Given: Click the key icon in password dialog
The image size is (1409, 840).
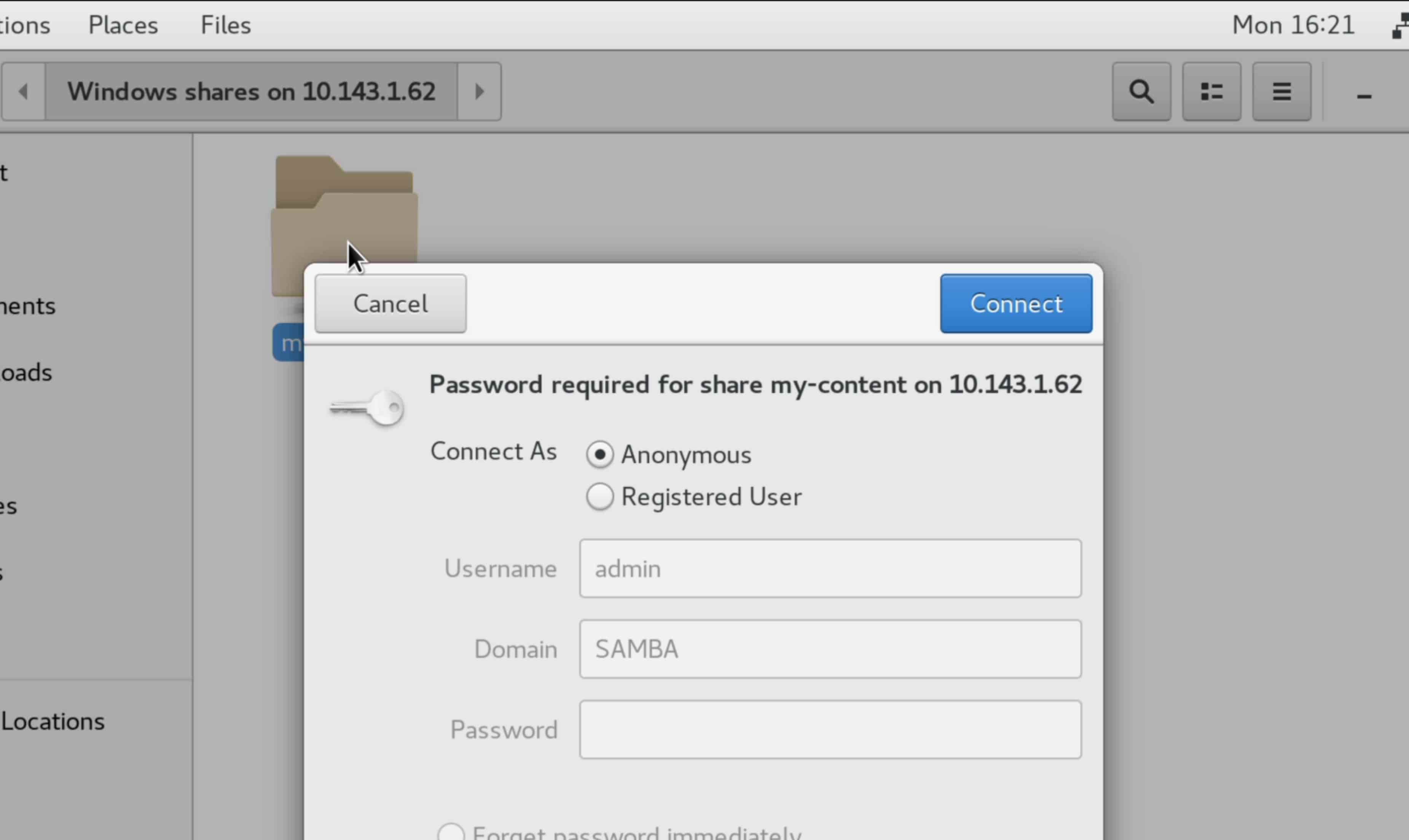Looking at the screenshot, I should pos(367,408).
